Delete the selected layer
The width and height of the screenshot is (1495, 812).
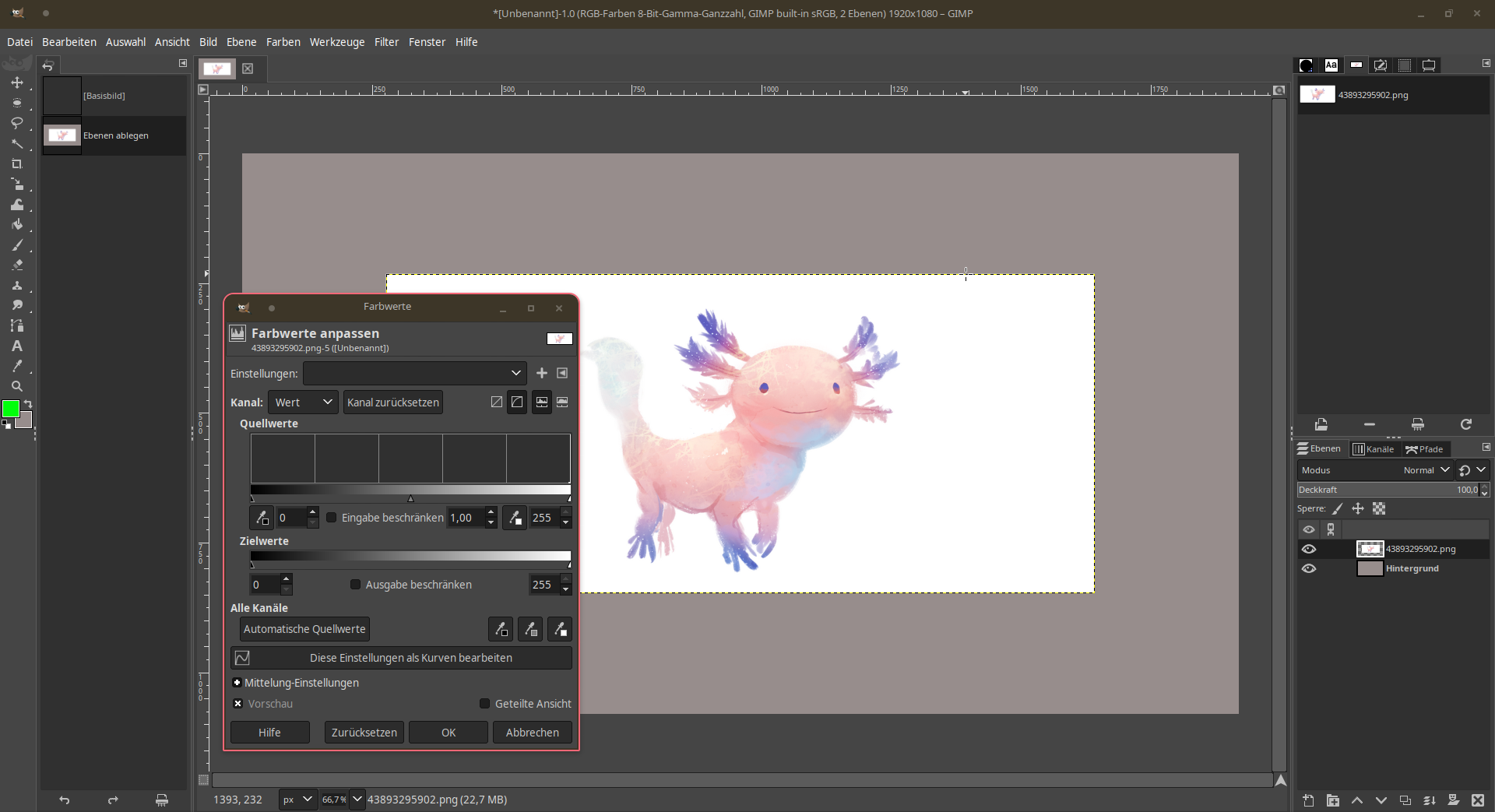1478,800
